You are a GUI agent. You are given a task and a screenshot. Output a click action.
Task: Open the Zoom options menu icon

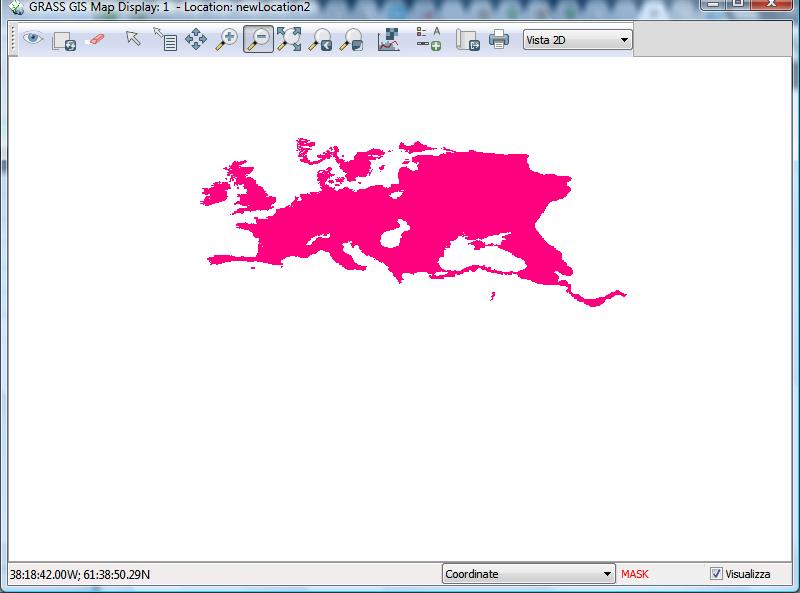click(x=352, y=40)
